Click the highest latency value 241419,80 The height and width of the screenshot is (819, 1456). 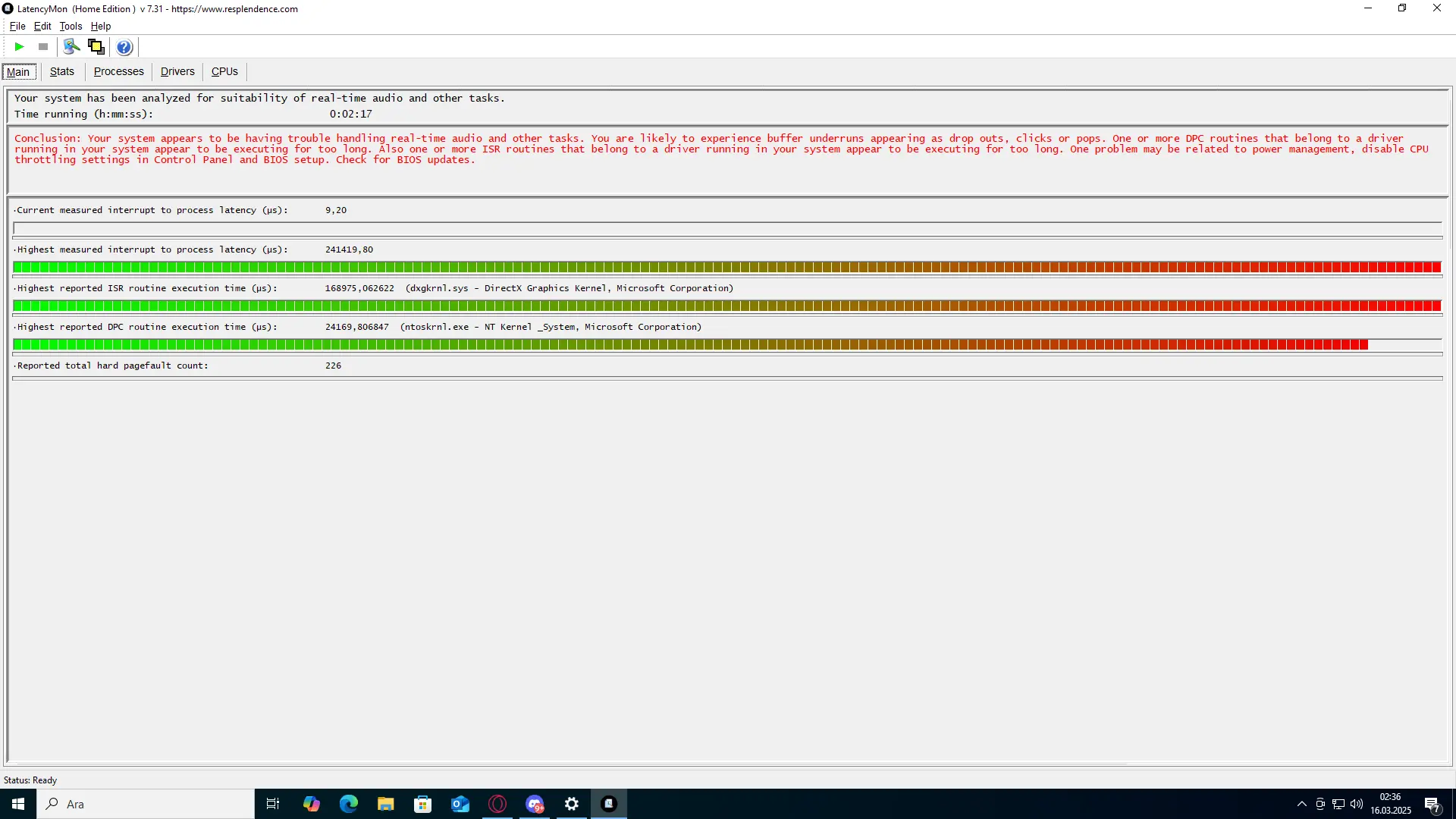click(x=349, y=249)
